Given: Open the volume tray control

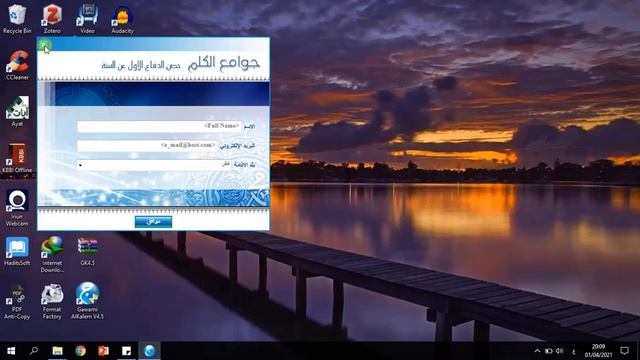Looking at the screenshot, I should (560, 351).
